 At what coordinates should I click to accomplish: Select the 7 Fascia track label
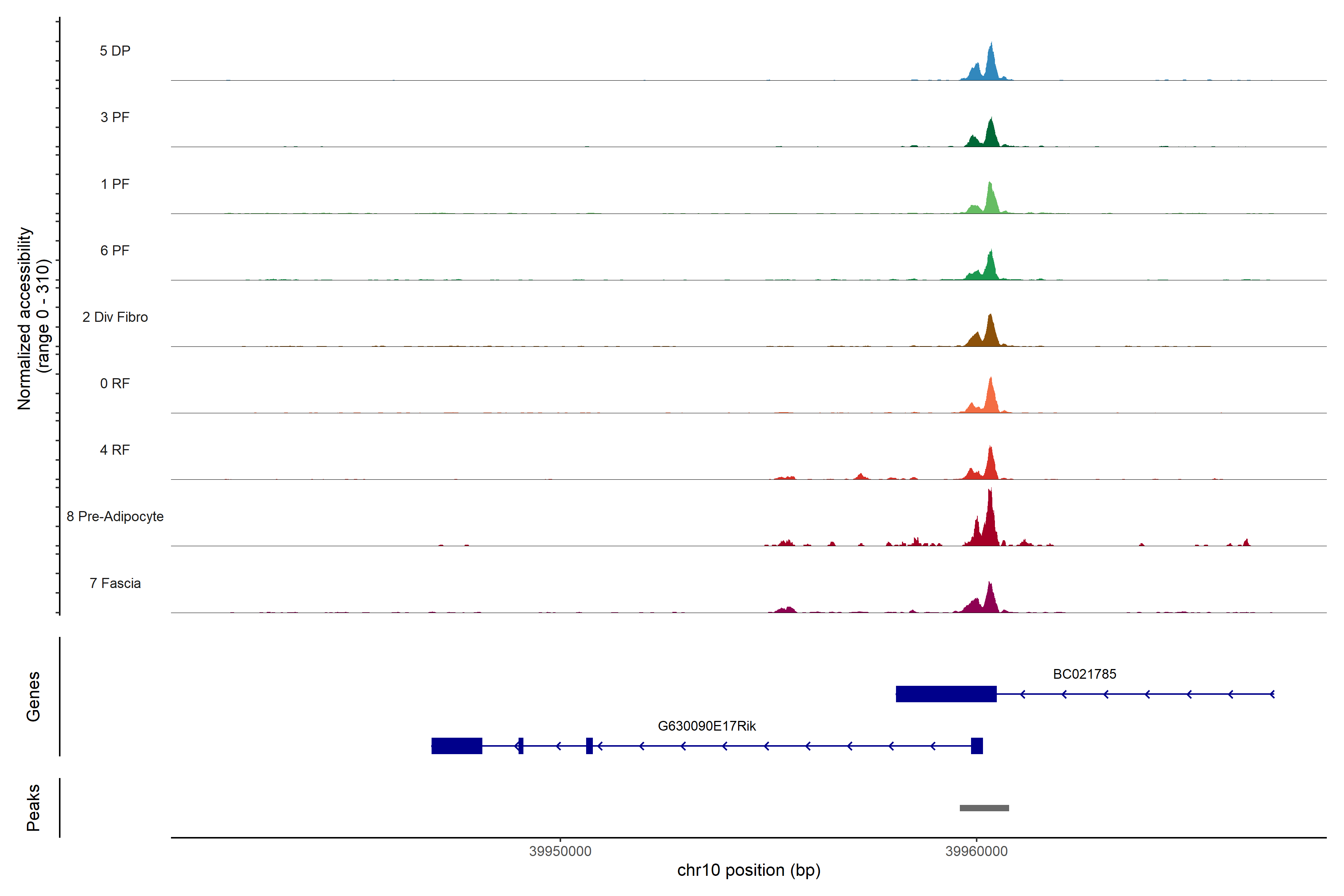(x=115, y=583)
